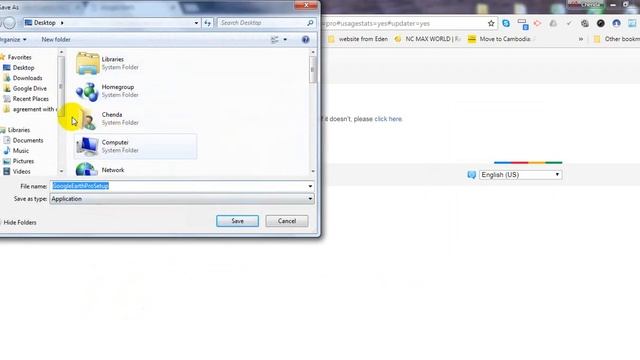Click the search magnifier icon
The image size is (640, 360).
point(310,23)
